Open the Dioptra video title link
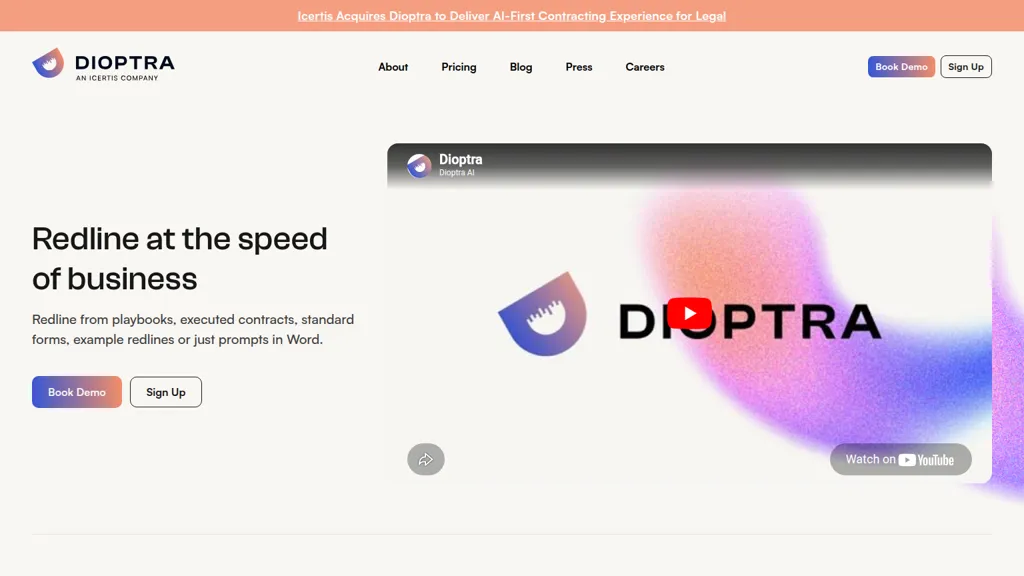1024x576 pixels. click(460, 159)
